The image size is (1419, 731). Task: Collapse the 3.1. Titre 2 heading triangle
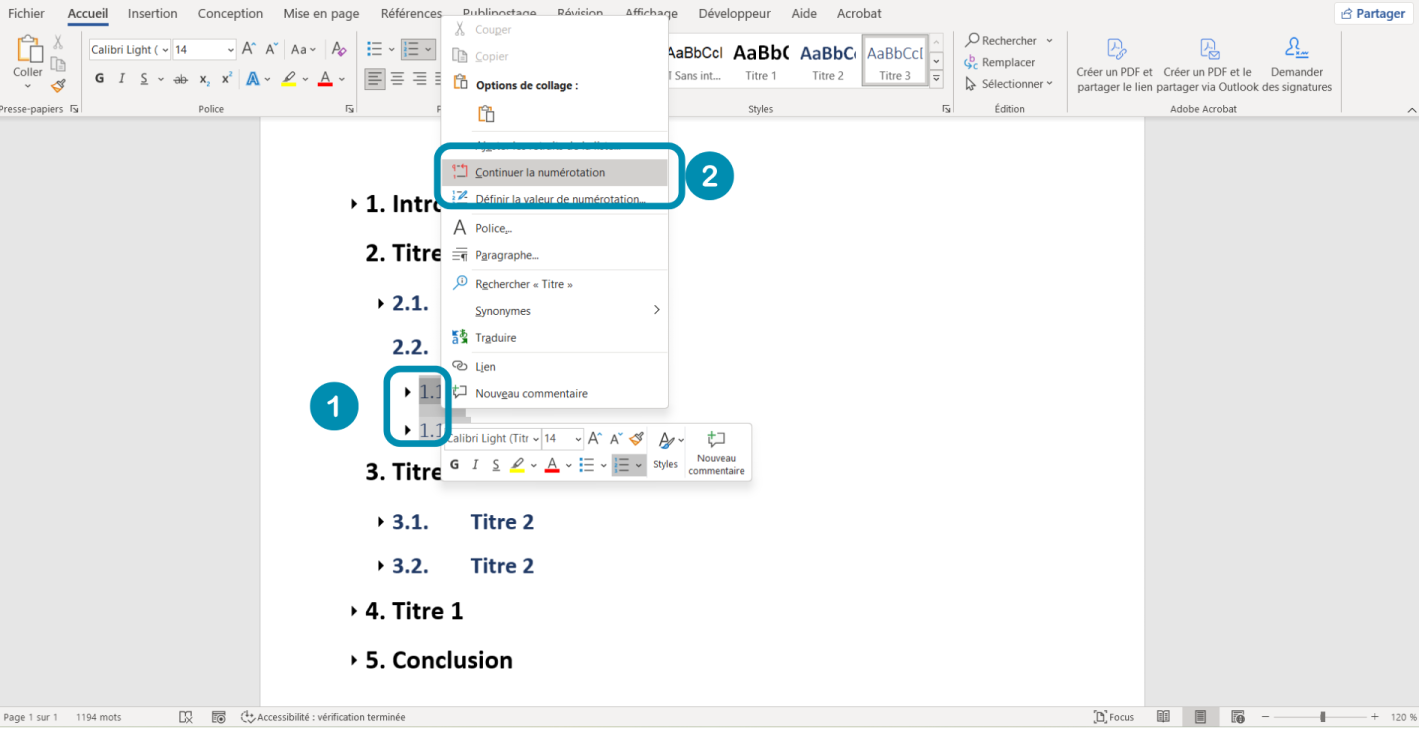[381, 522]
